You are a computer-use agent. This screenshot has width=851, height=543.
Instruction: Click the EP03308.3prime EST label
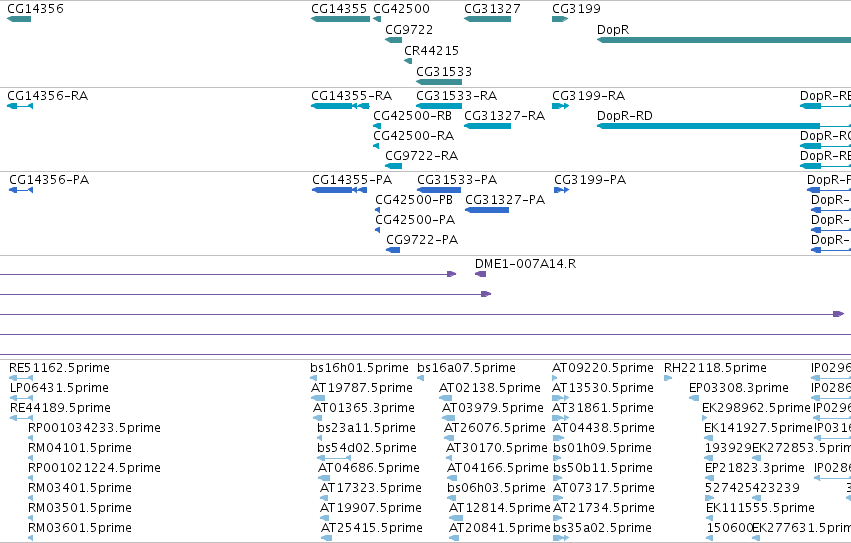click(739, 388)
